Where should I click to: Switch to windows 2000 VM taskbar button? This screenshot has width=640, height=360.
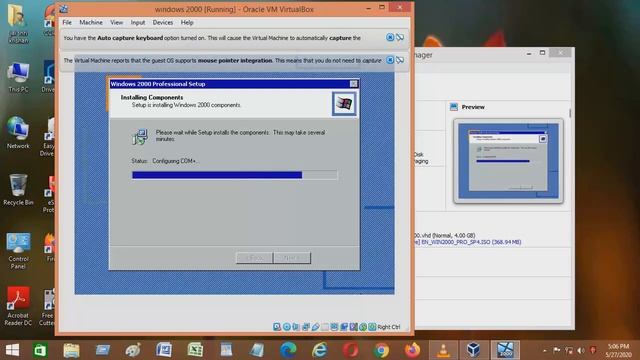[x=505, y=350]
